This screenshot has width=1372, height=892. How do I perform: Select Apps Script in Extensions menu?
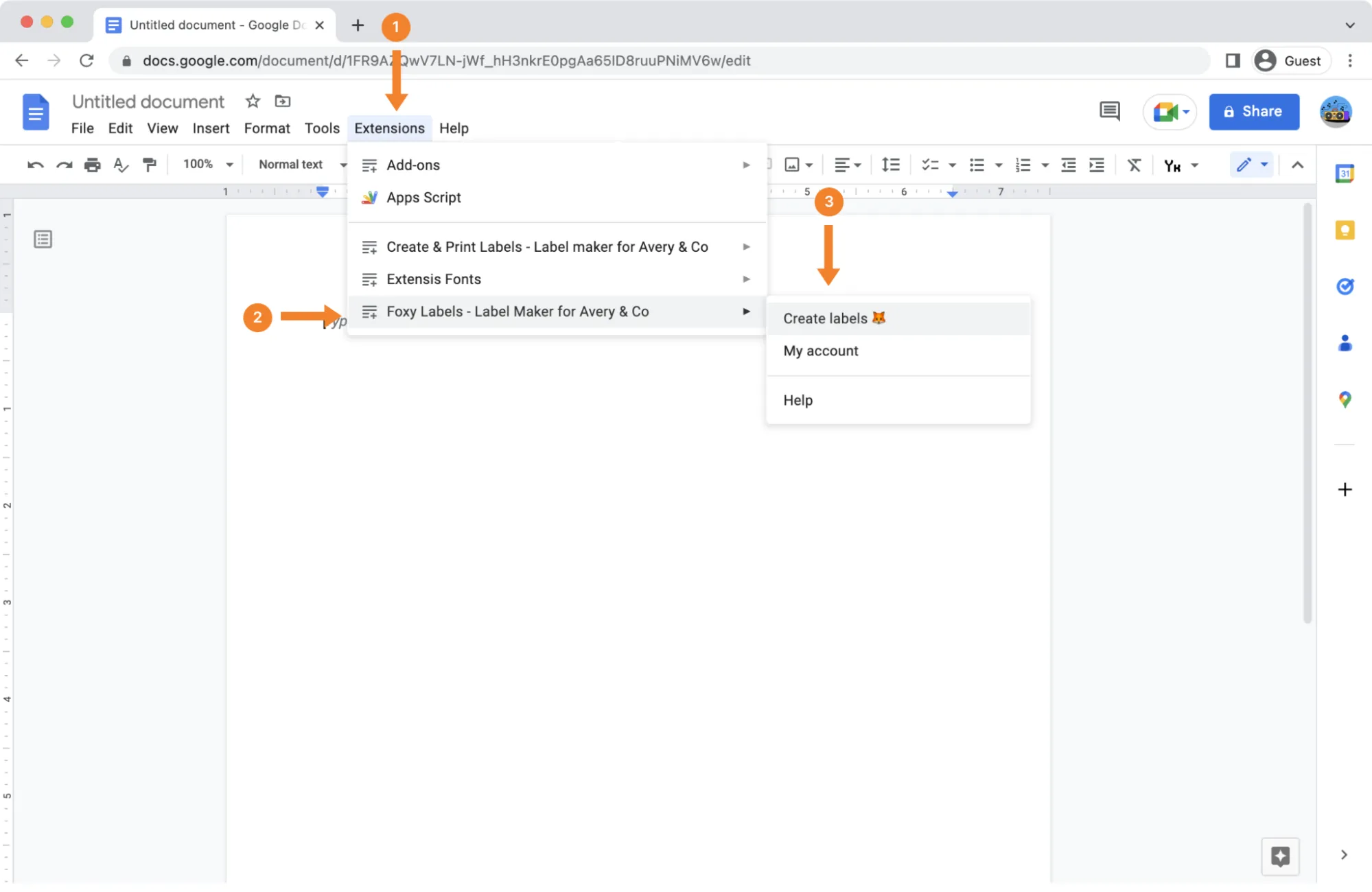[x=557, y=198]
